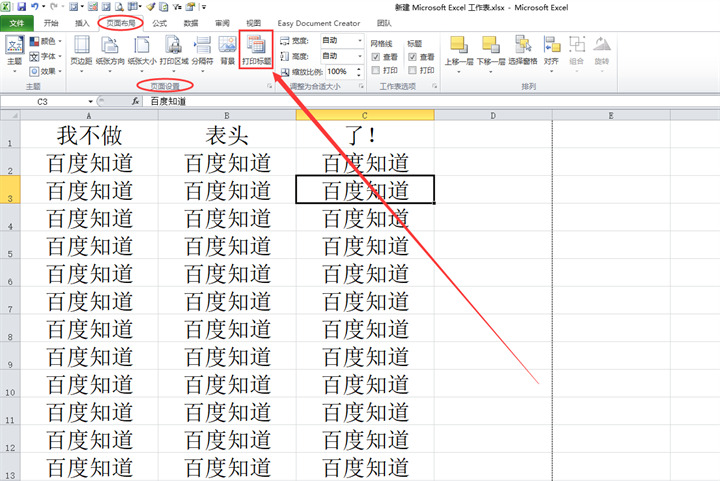720x481 pixels.
Task: Select cell A1 containing 我不做
Action: 89,134
